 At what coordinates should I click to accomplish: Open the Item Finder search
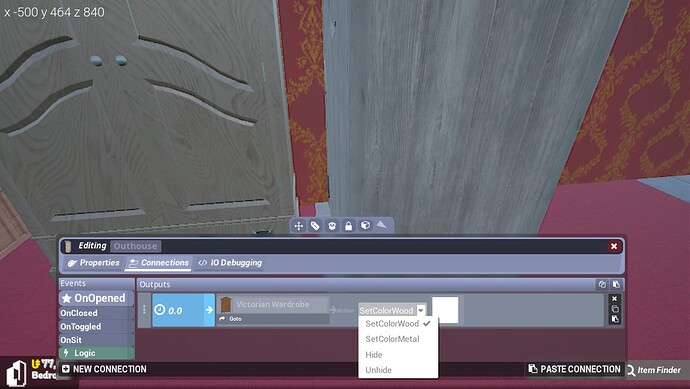pos(654,370)
